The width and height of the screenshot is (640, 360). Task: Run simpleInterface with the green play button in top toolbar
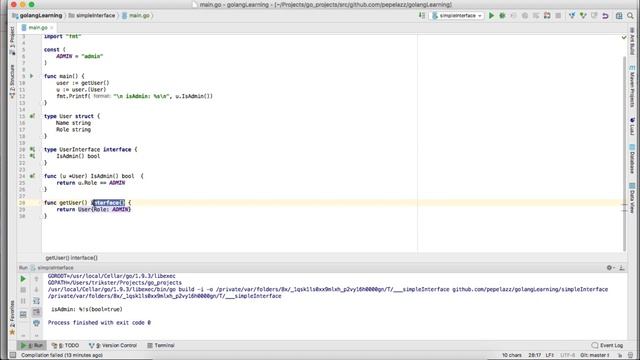pos(491,16)
